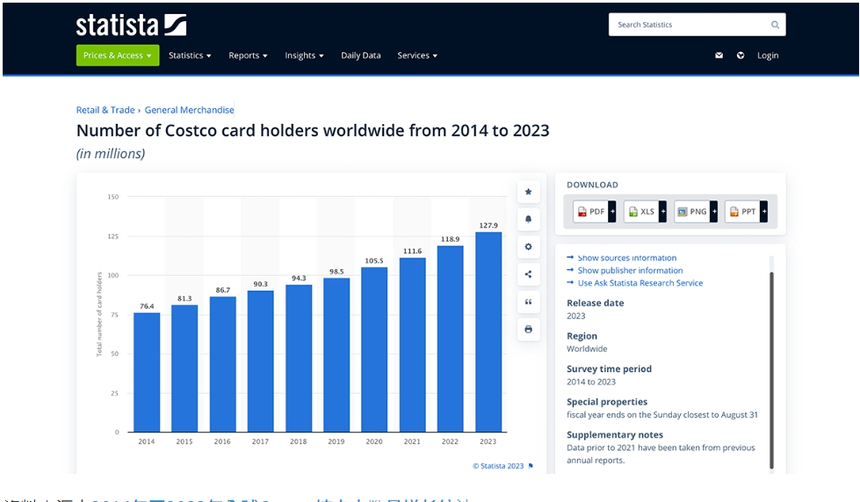Click the 2016 bar labeled 86.7

click(x=223, y=364)
